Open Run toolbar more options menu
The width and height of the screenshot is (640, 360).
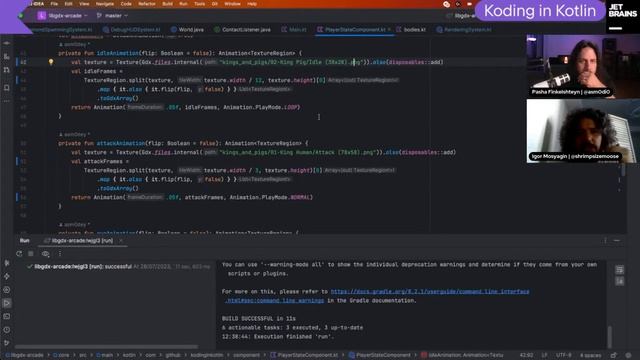point(60,253)
